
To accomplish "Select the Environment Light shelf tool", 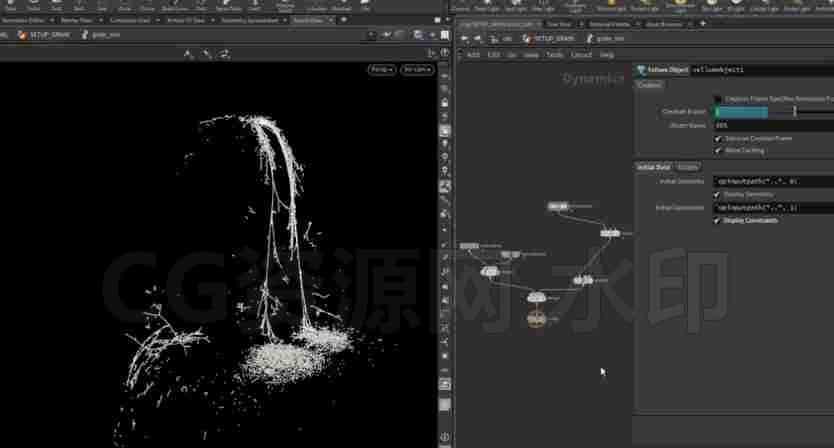I will (681, 6).
